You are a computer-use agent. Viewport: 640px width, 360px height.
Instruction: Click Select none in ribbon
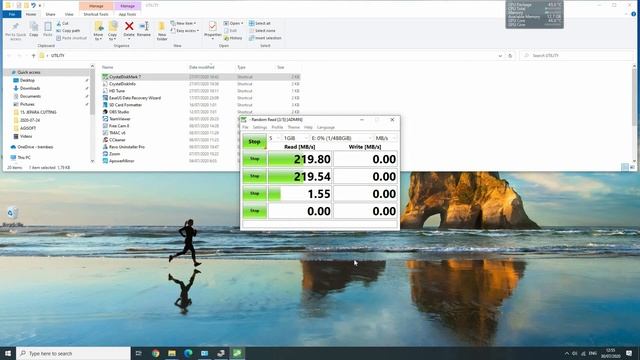point(262,31)
